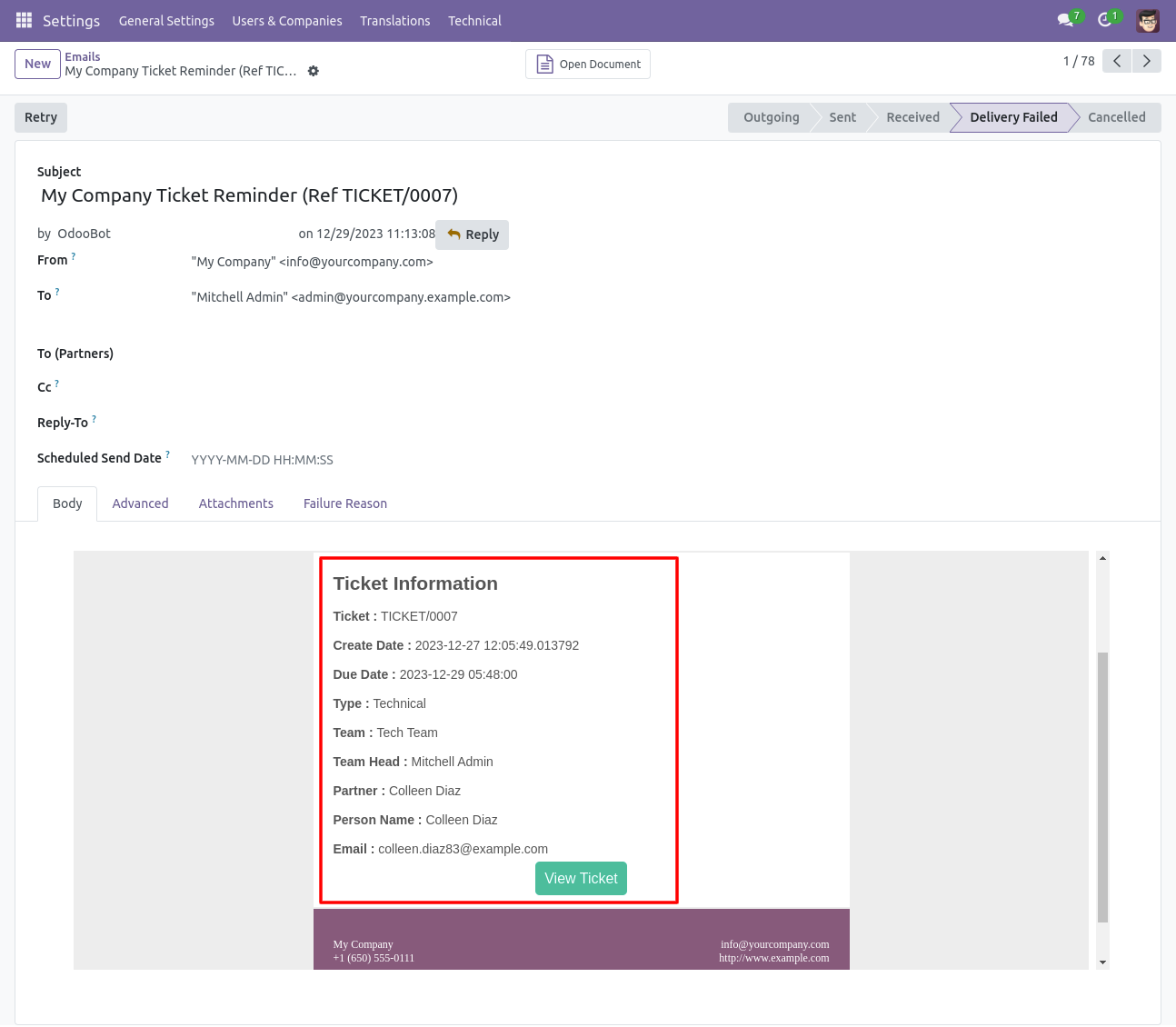Screen dimensions: 1176x1027
Task: Select the Sent status stage
Action: [842, 117]
